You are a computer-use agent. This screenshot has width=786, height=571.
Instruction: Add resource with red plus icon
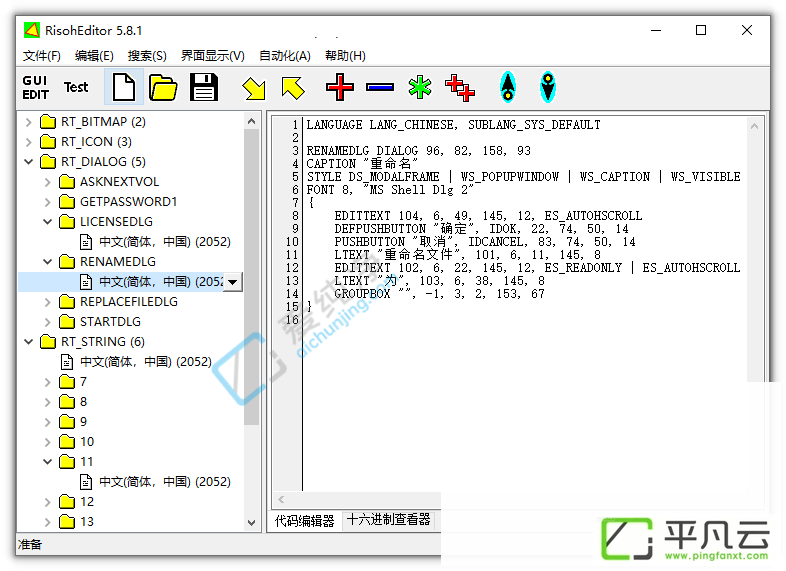point(340,87)
